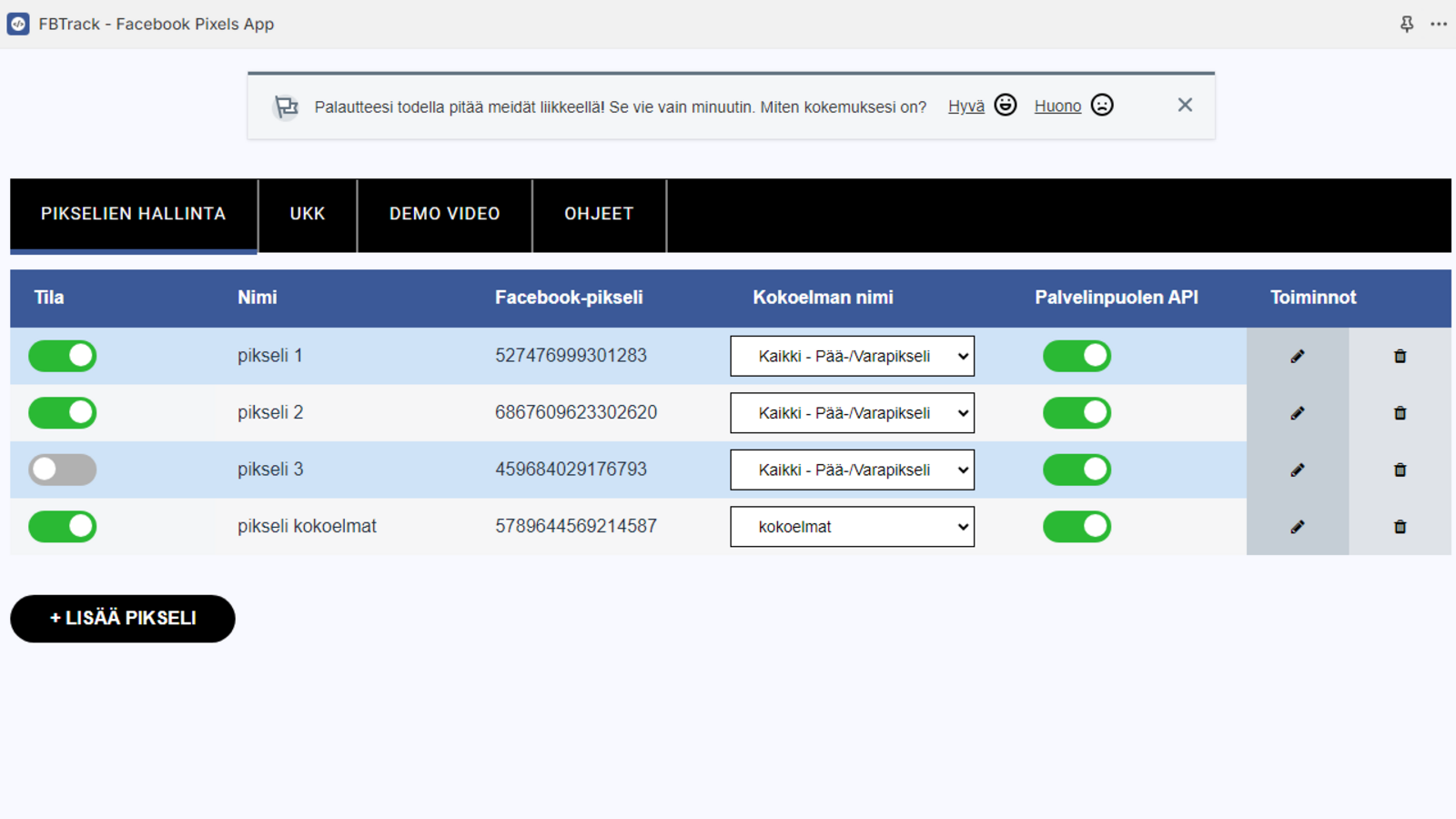Dismiss the feedback banner with X
Image resolution: width=1456 pixels, height=819 pixels.
point(1185,106)
